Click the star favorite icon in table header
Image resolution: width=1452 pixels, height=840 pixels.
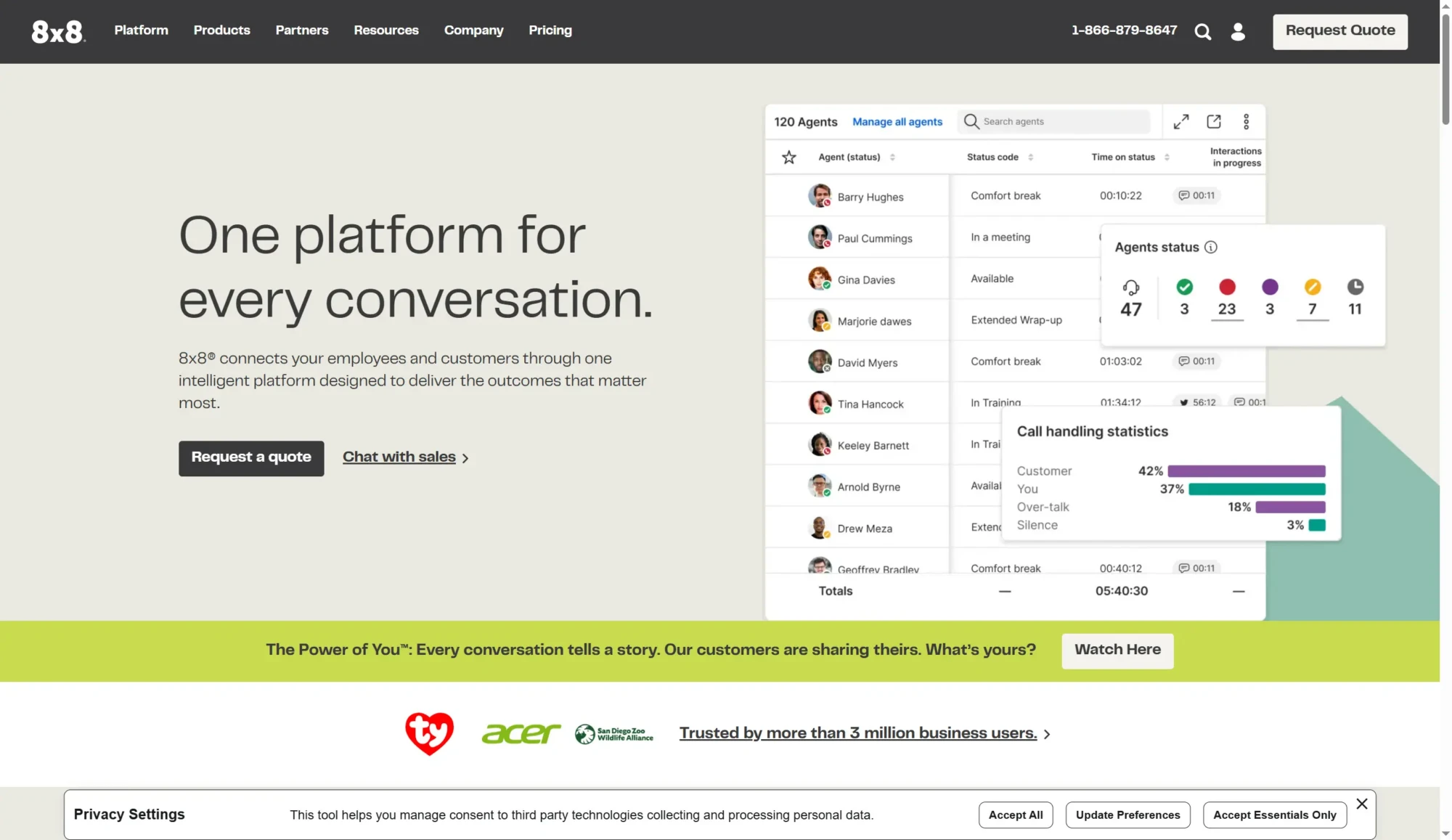(x=789, y=157)
